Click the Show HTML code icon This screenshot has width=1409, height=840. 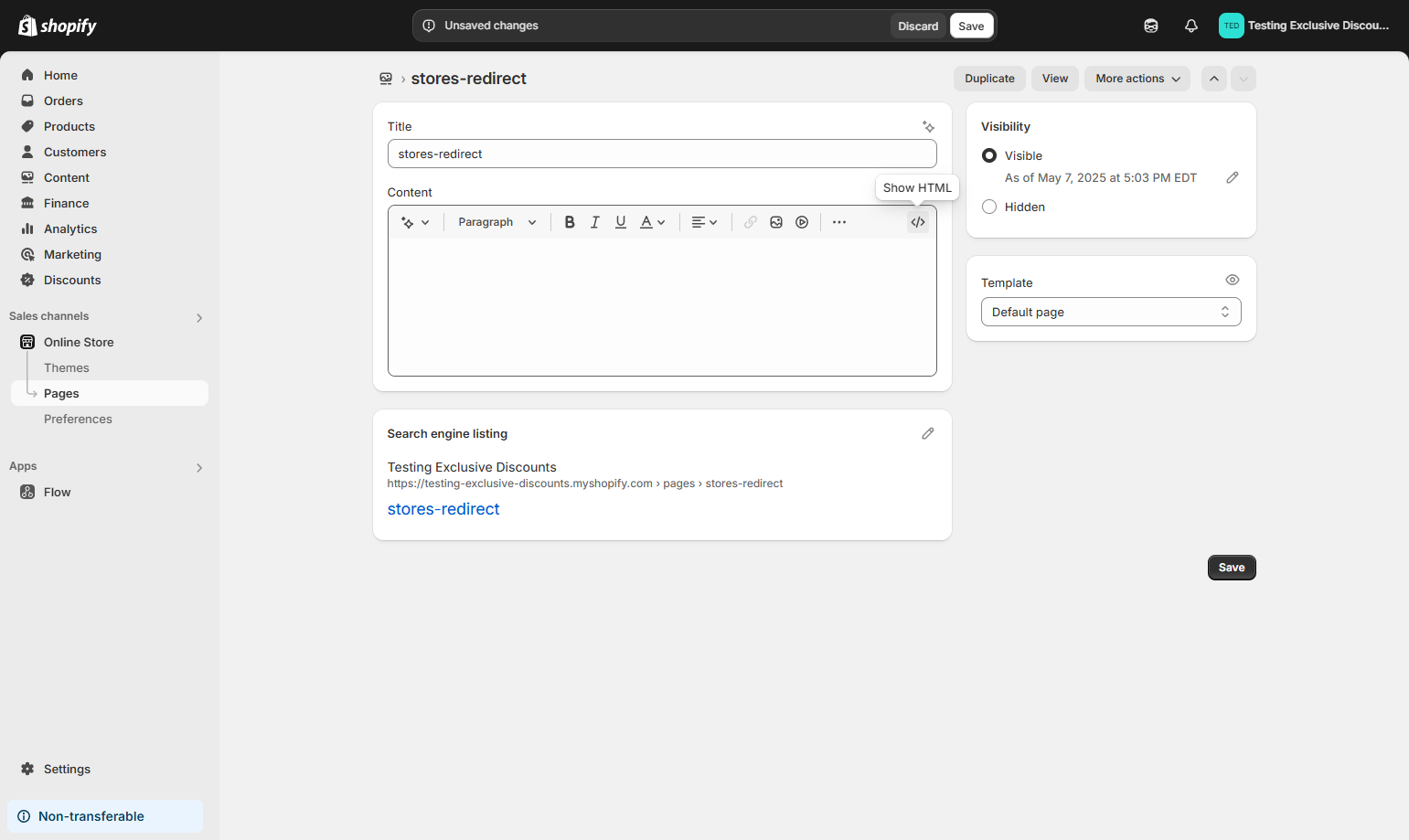pos(917,222)
